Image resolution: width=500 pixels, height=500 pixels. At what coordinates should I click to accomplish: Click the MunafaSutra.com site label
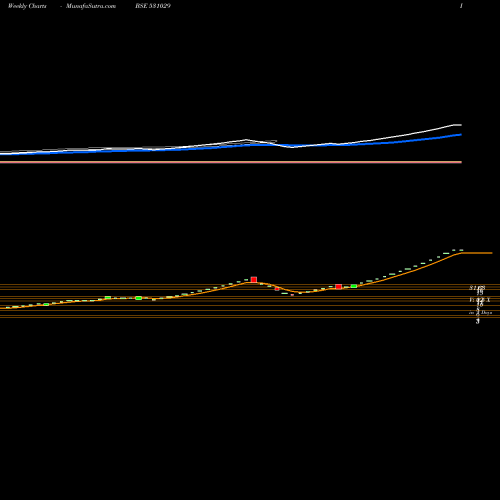coord(91,6)
